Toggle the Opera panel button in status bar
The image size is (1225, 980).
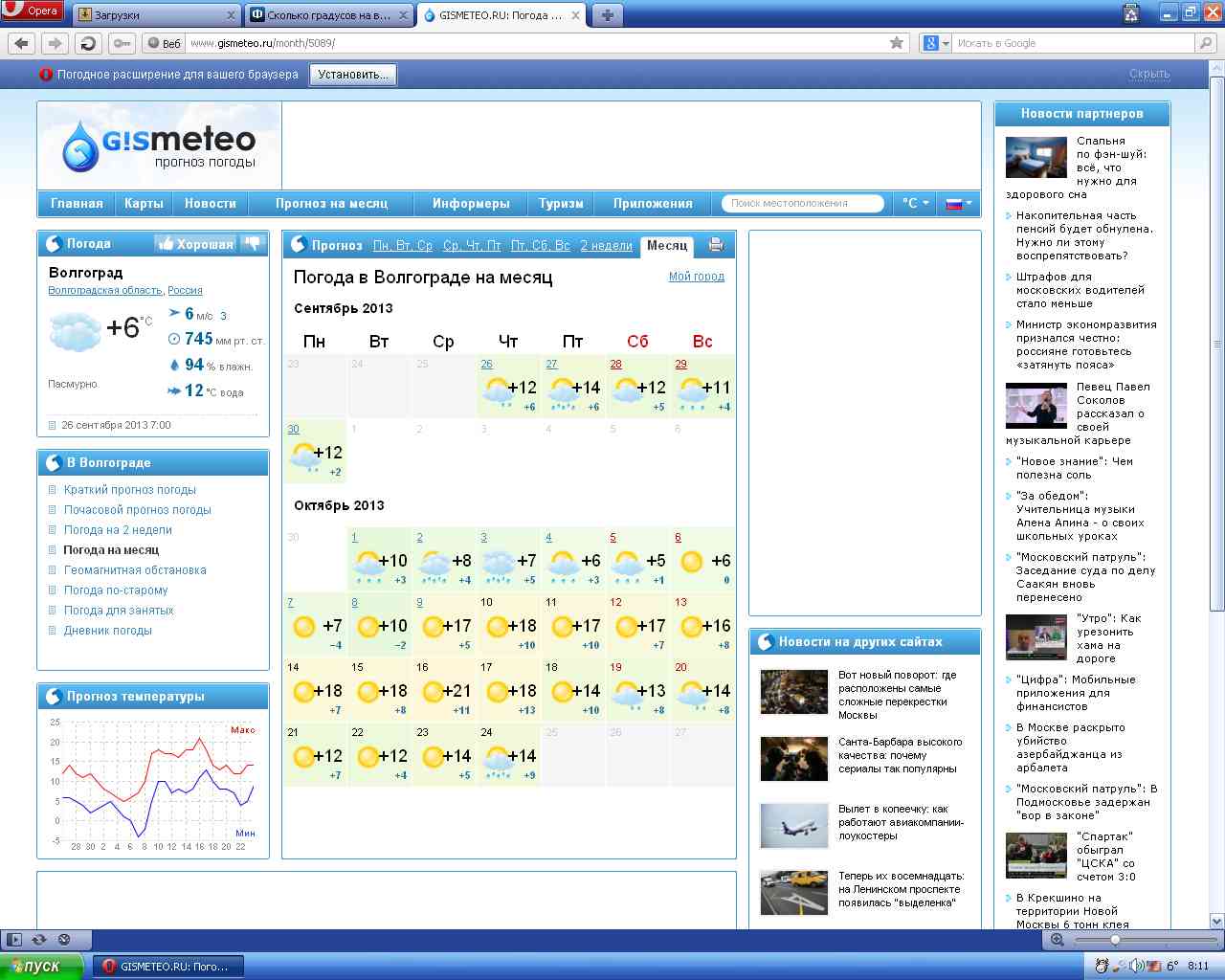(x=12, y=940)
